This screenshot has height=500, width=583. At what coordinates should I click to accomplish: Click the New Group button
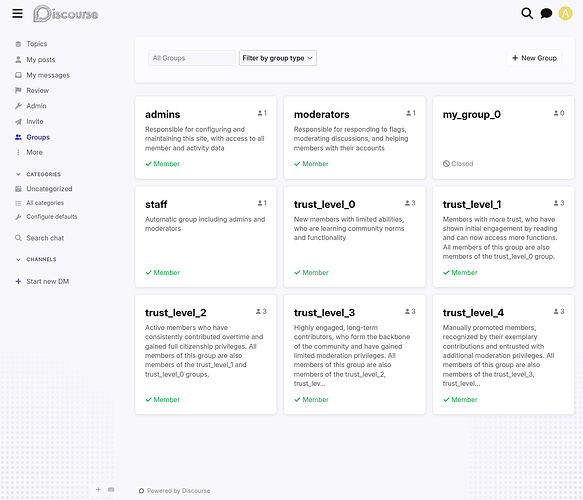point(534,58)
